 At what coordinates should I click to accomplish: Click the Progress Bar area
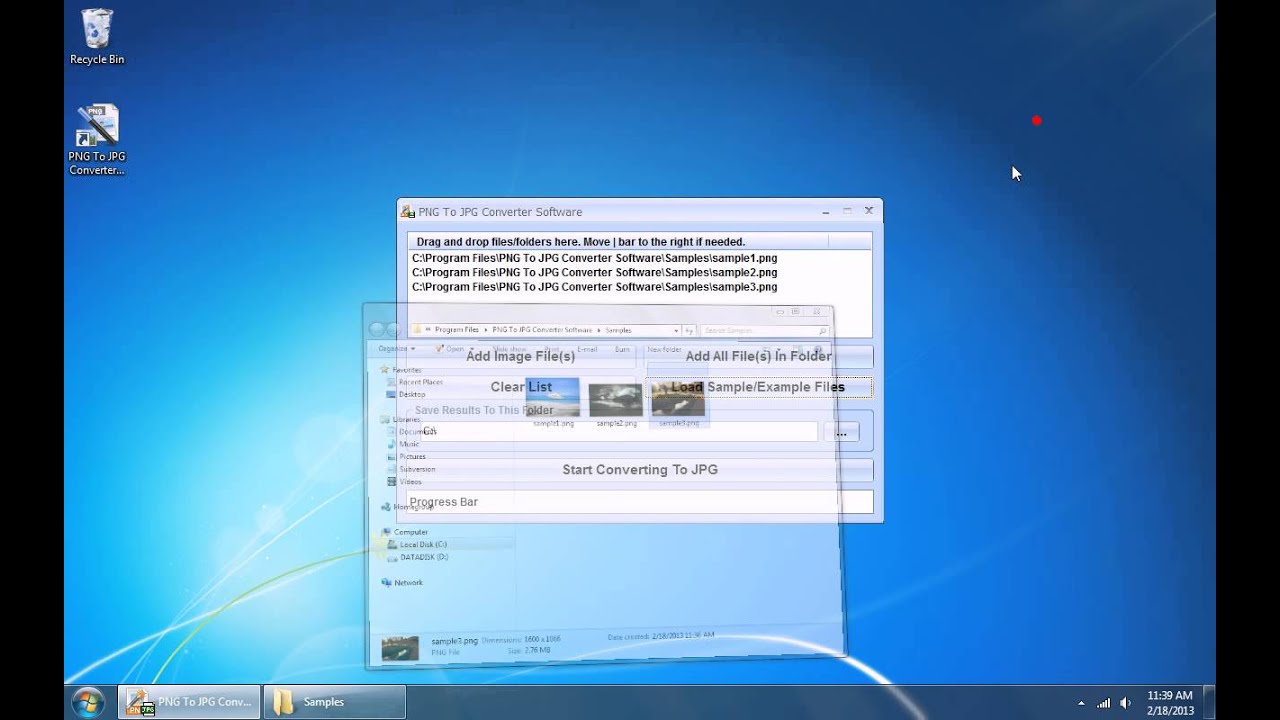640,502
